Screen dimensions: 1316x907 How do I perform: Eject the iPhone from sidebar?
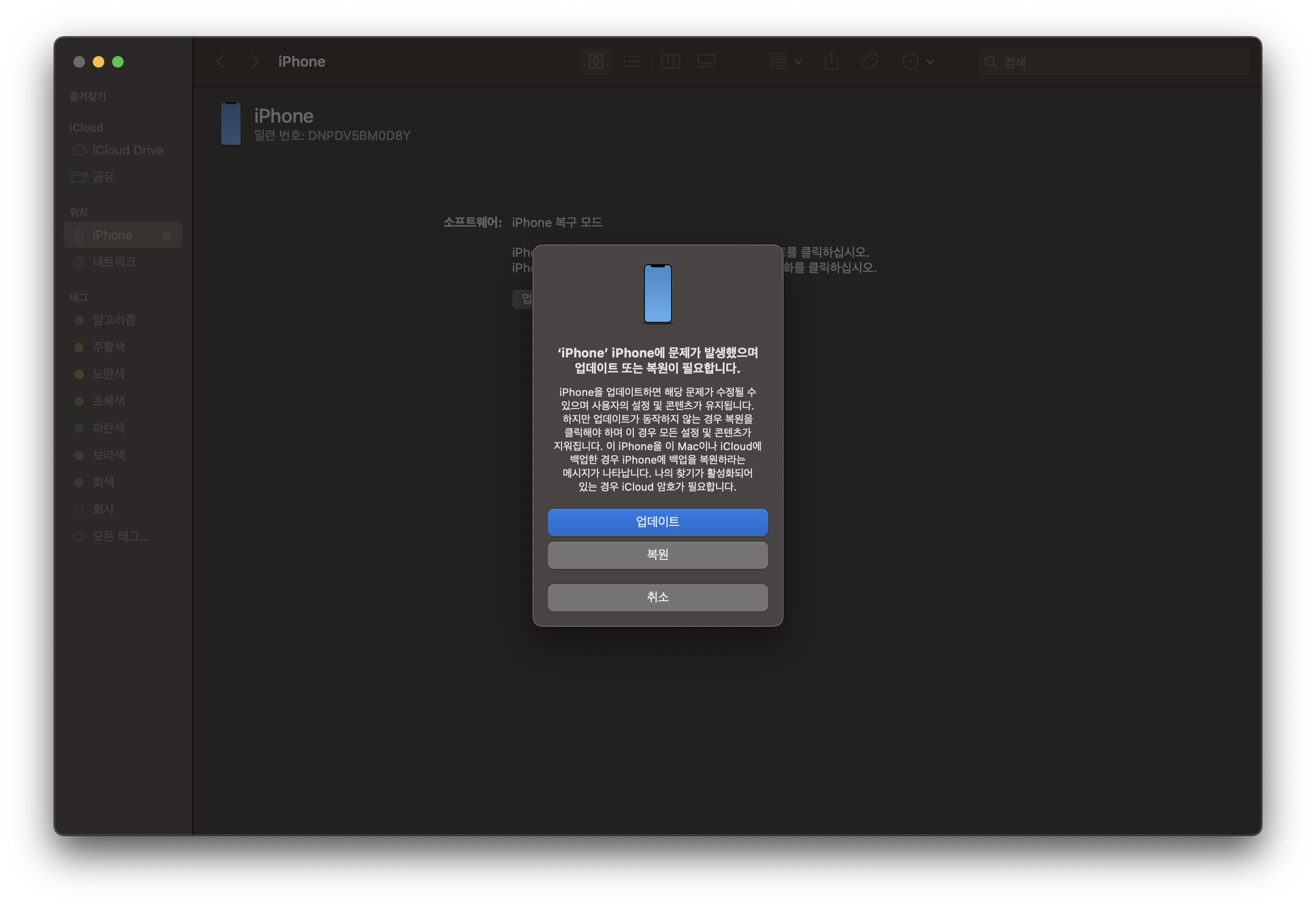coord(167,235)
